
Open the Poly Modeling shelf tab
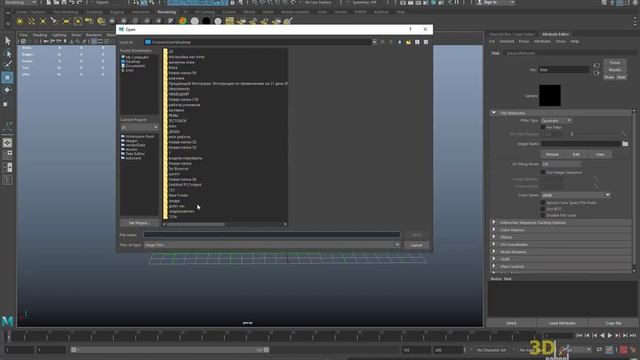66,12
